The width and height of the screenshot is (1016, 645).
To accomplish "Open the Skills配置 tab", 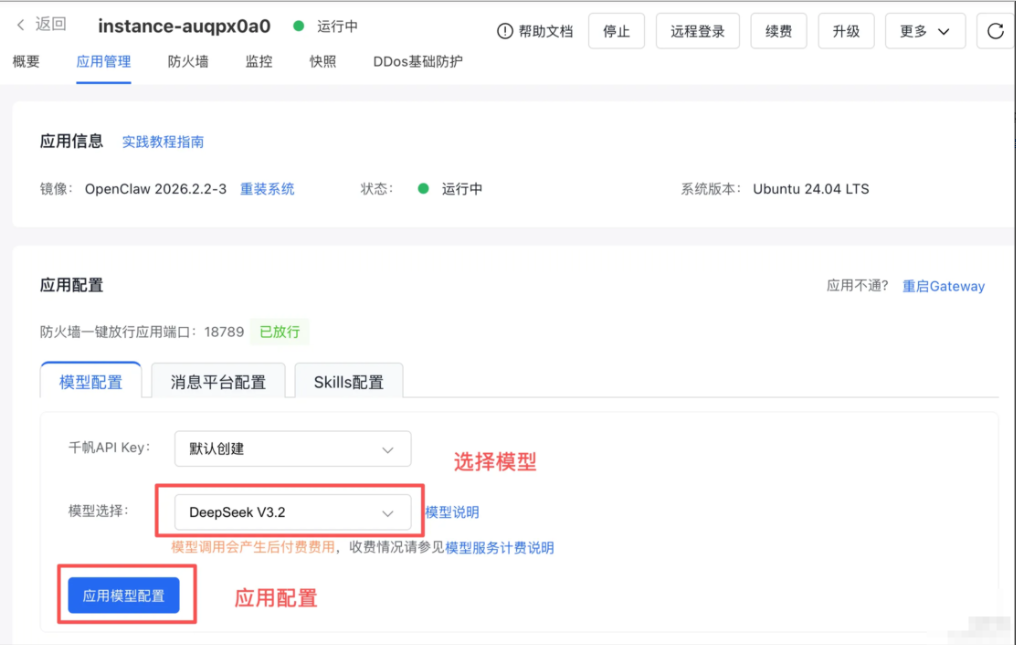I will pyautogui.click(x=348, y=382).
